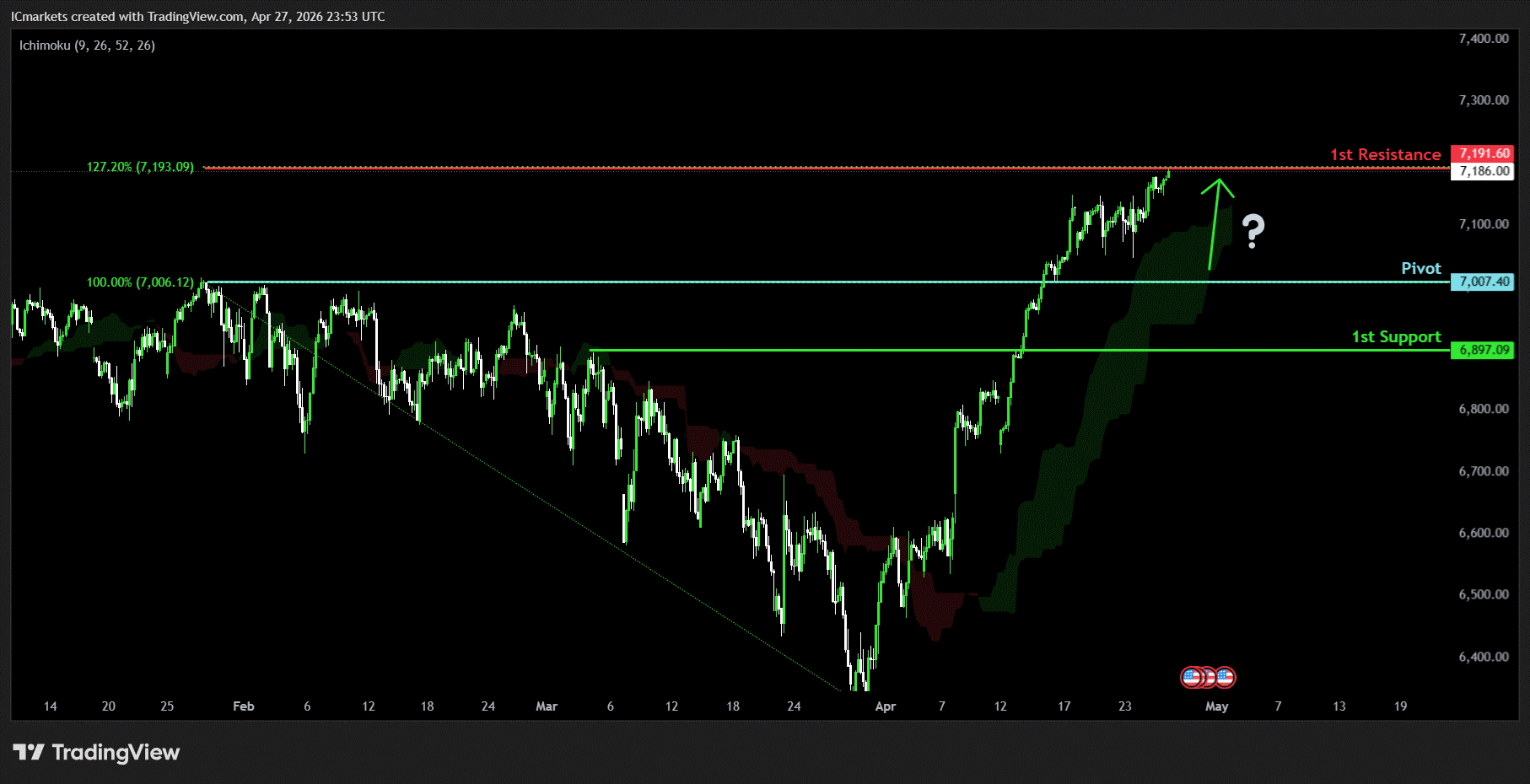Click the Feb marker on the time axis
Viewport: 1530px width, 784px height.
pyautogui.click(x=243, y=706)
